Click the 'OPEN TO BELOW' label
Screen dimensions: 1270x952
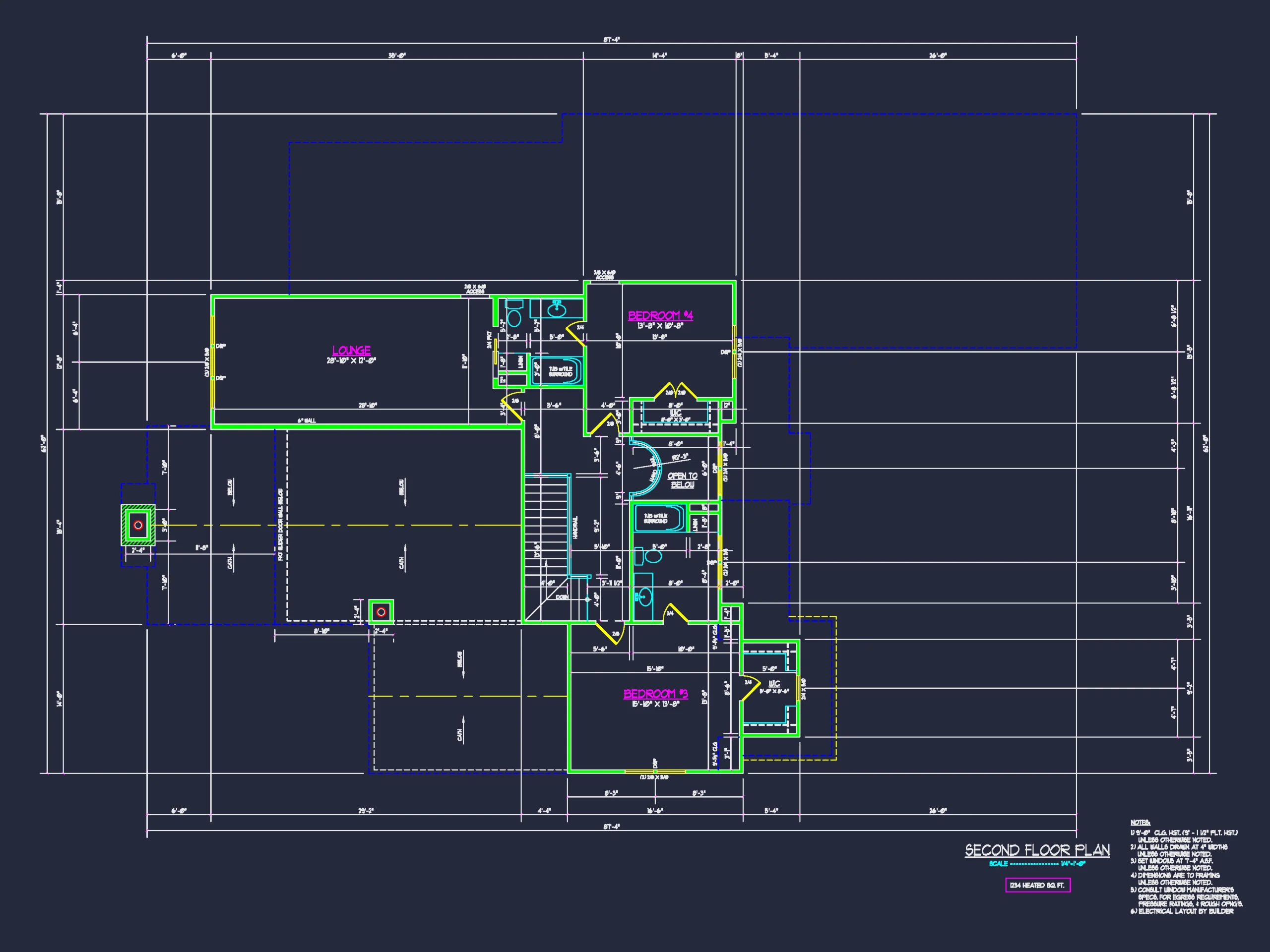682,480
